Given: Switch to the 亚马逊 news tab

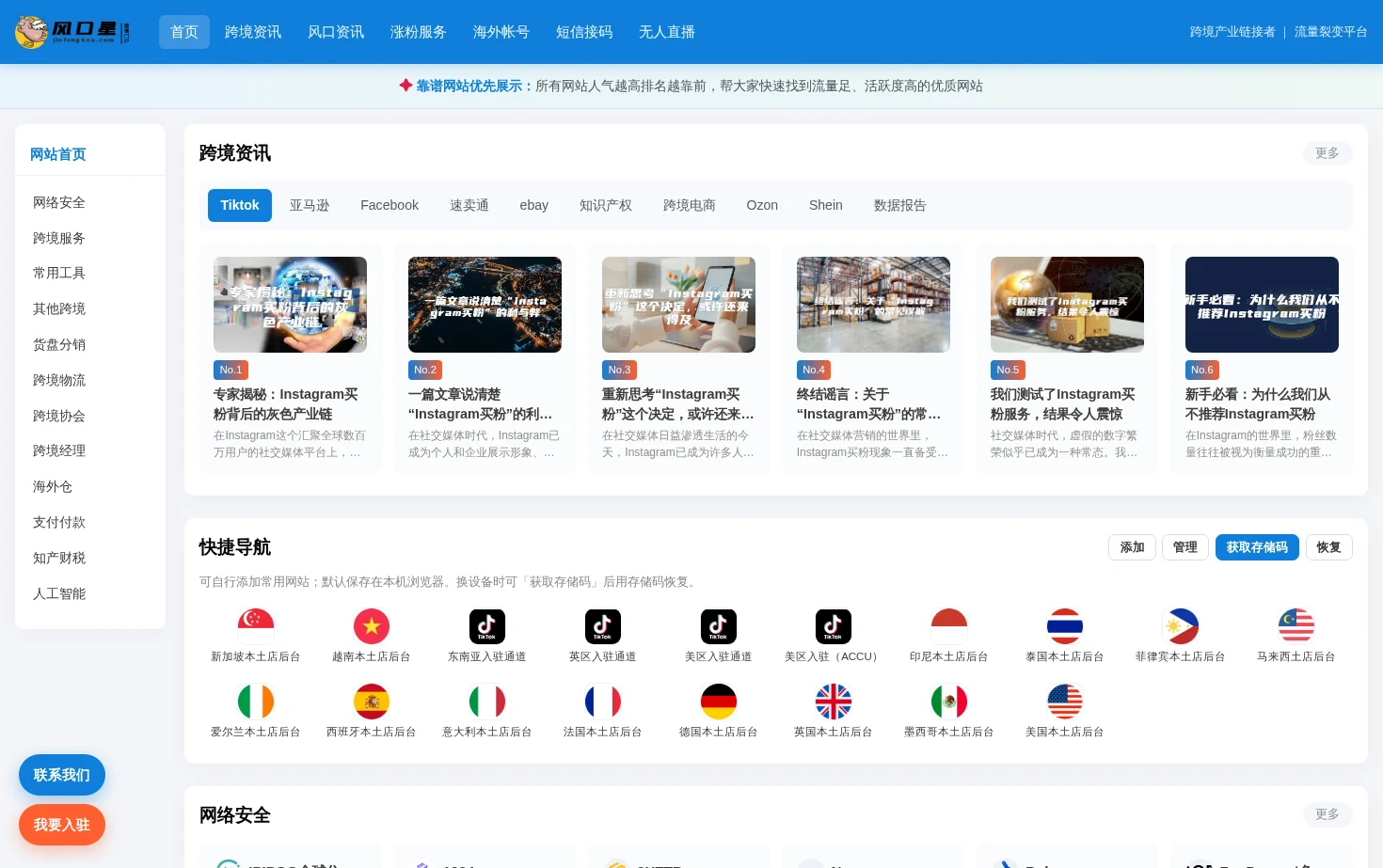Looking at the screenshot, I should [x=310, y=205].
